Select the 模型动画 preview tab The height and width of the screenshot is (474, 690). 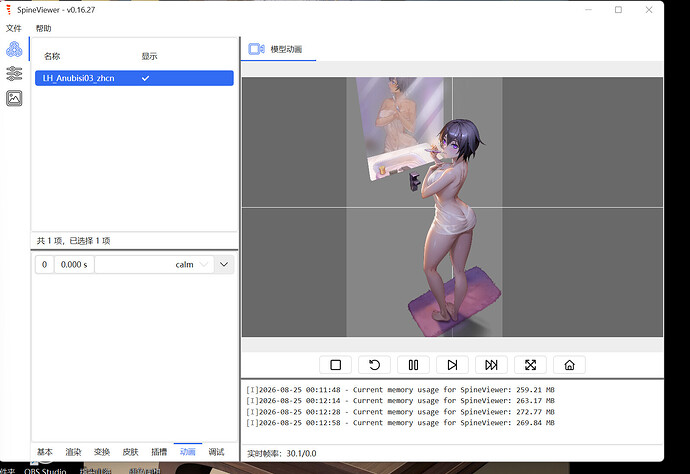coord(279,49)
